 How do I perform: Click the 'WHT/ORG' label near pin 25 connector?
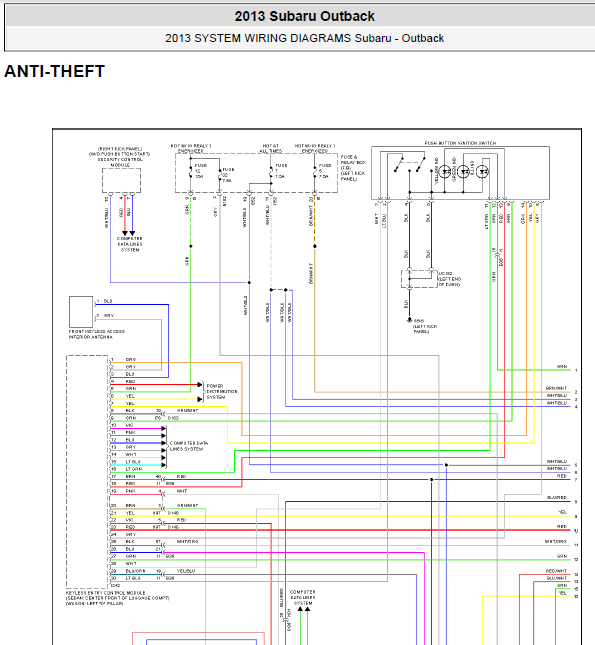[187, 541]
